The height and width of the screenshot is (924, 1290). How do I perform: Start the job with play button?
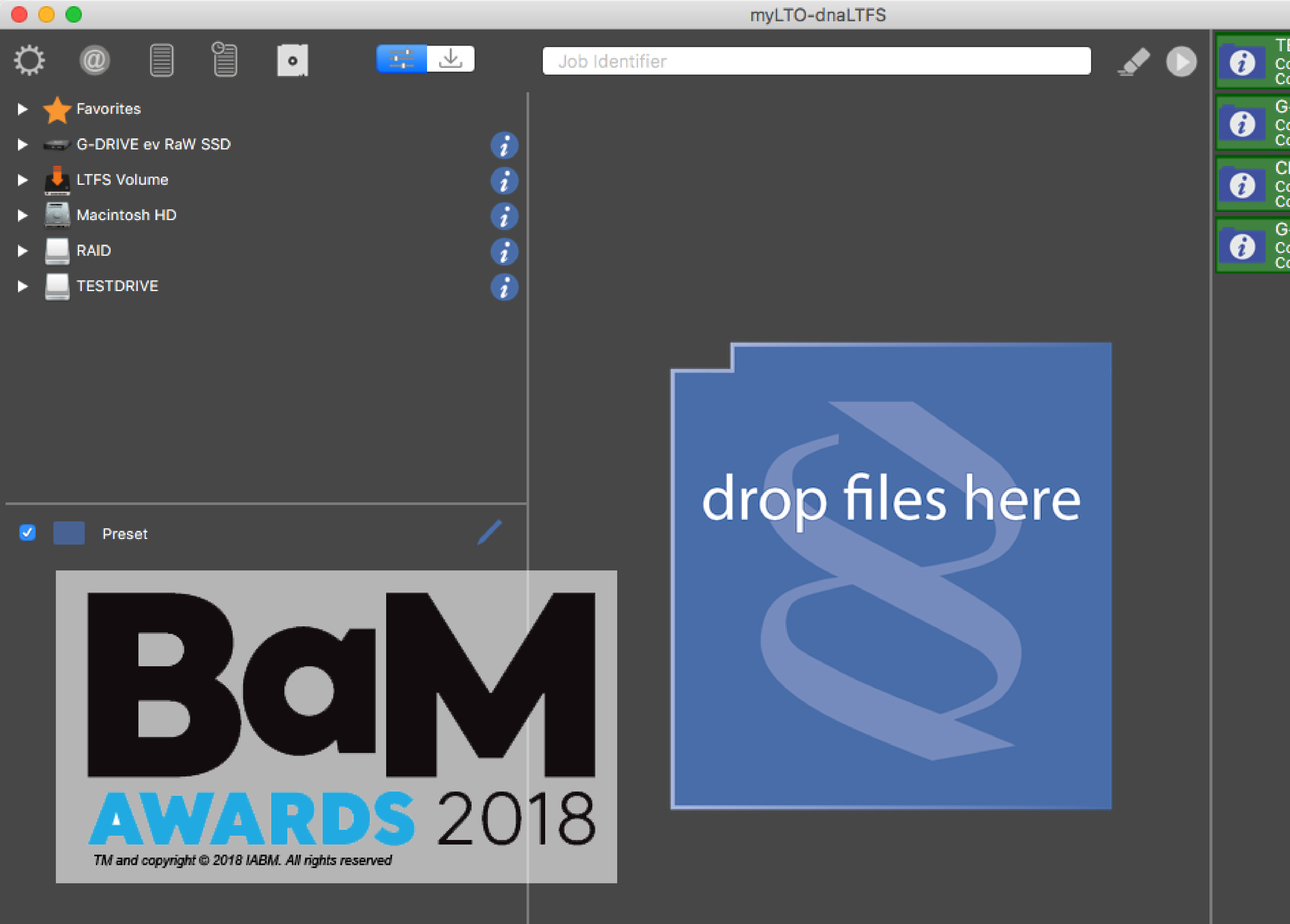[1181, 61]
